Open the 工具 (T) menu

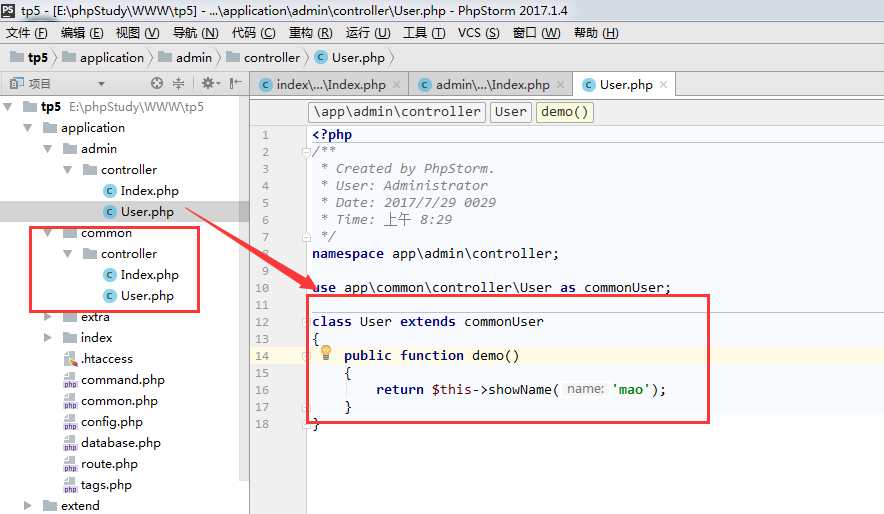[424, 33]
